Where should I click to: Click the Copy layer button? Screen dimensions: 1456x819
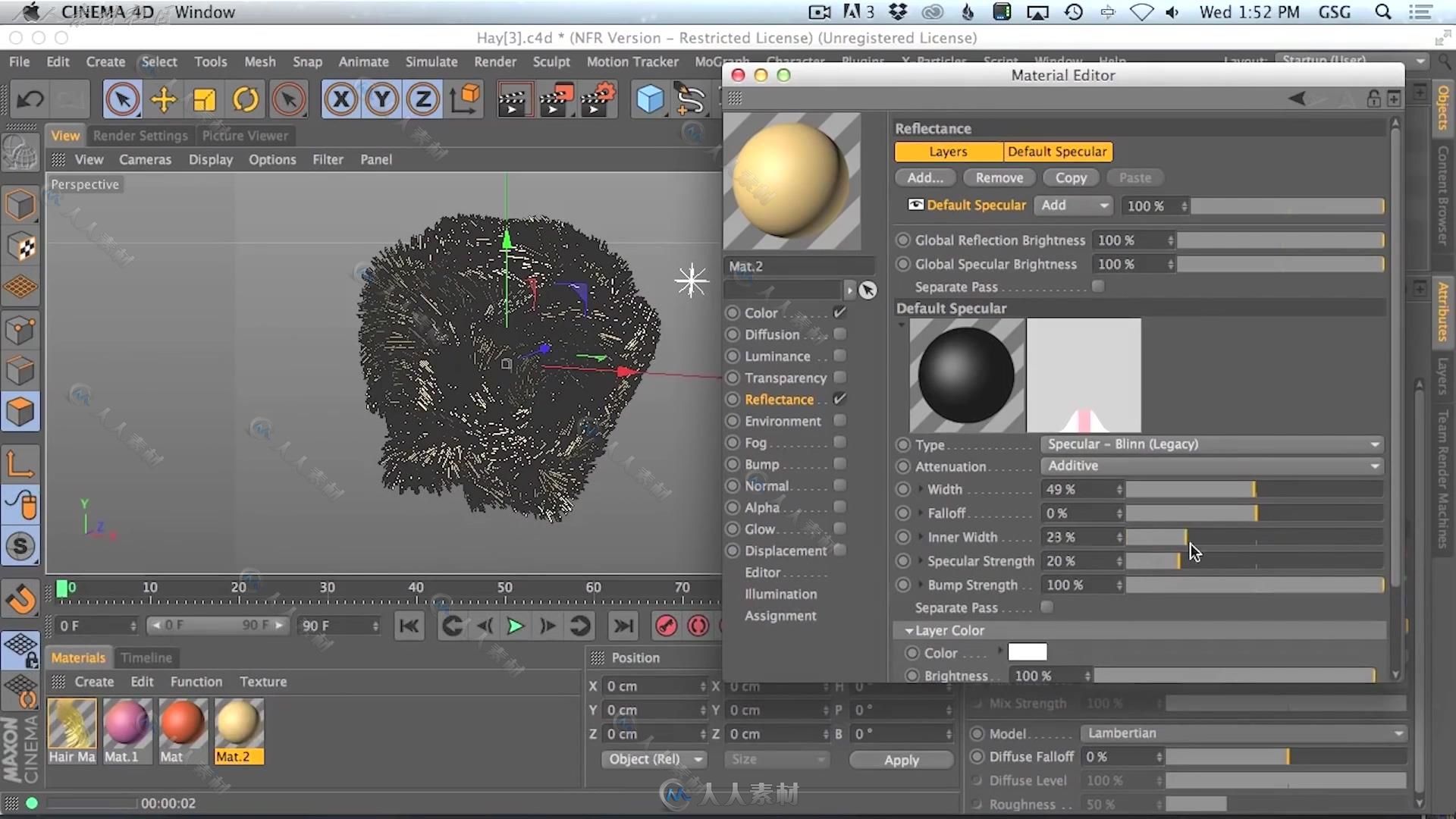pos(1071,177)
